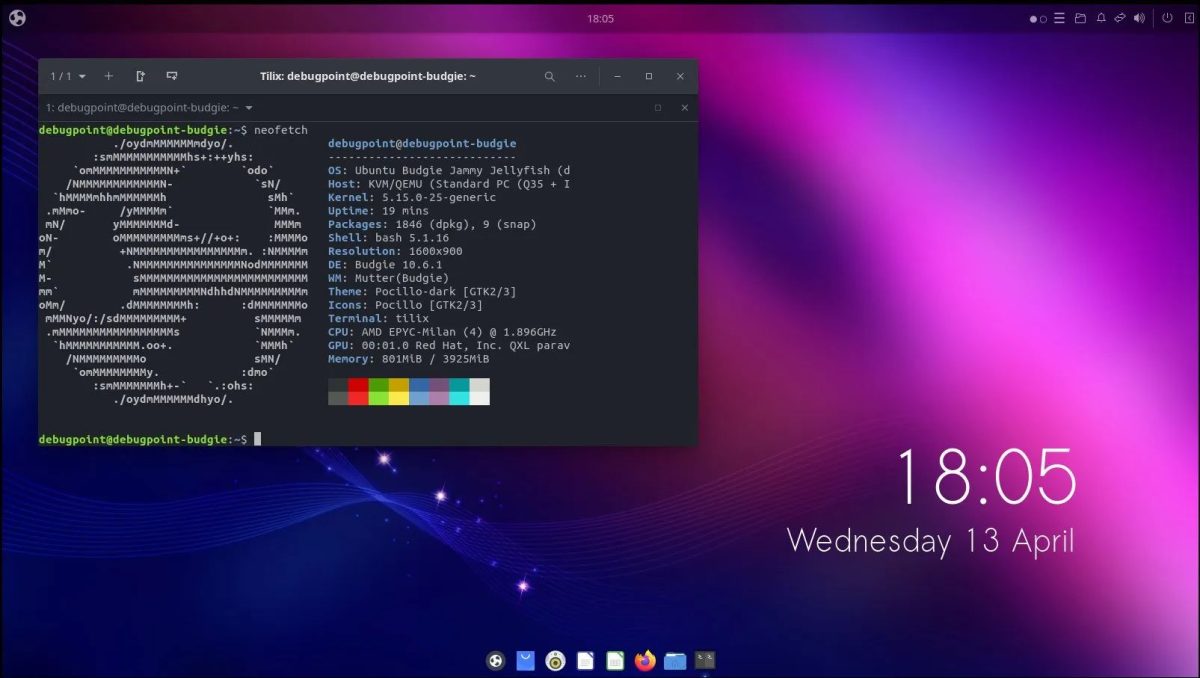Open the terminal title dropdown in the tab bar
The image size is (1200, 678).
click(x=248, y=107)
